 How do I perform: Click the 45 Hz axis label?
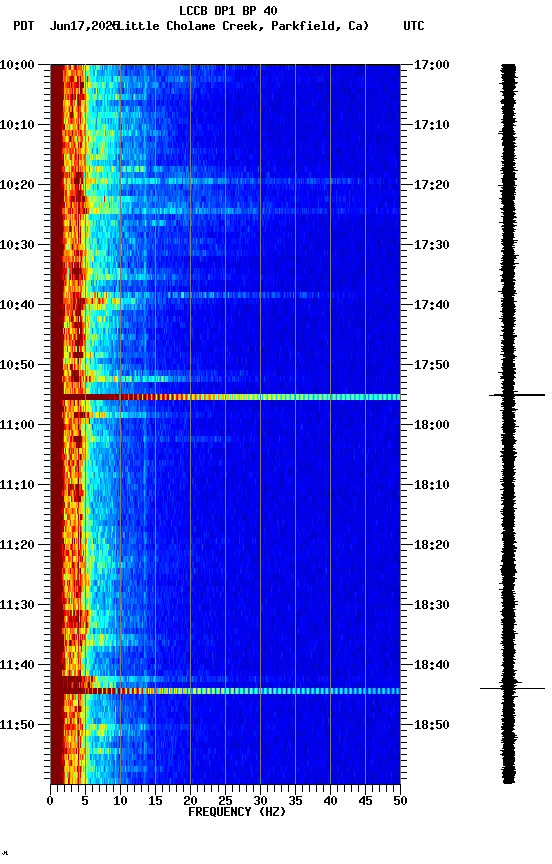[x=365, y=801]
